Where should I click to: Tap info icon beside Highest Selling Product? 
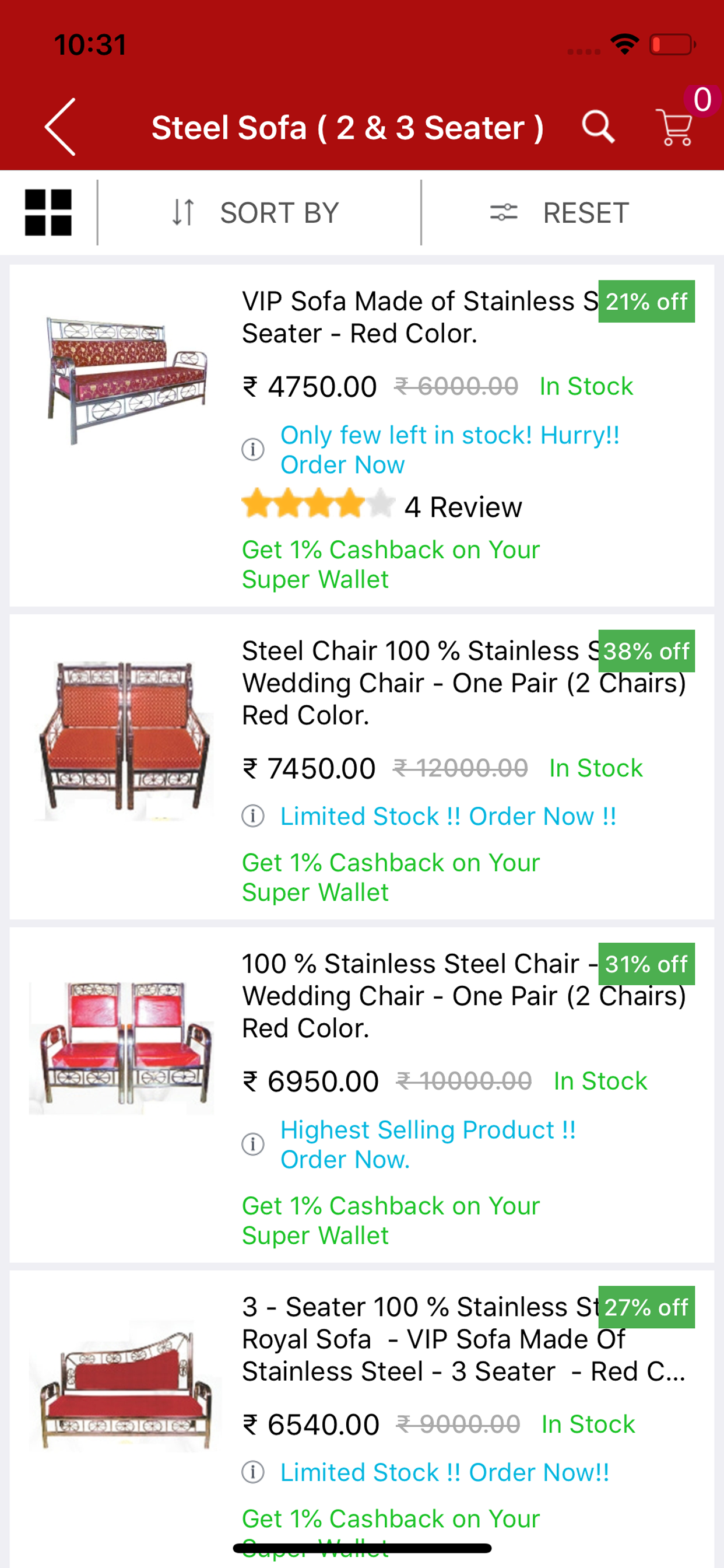point(253,1144)
